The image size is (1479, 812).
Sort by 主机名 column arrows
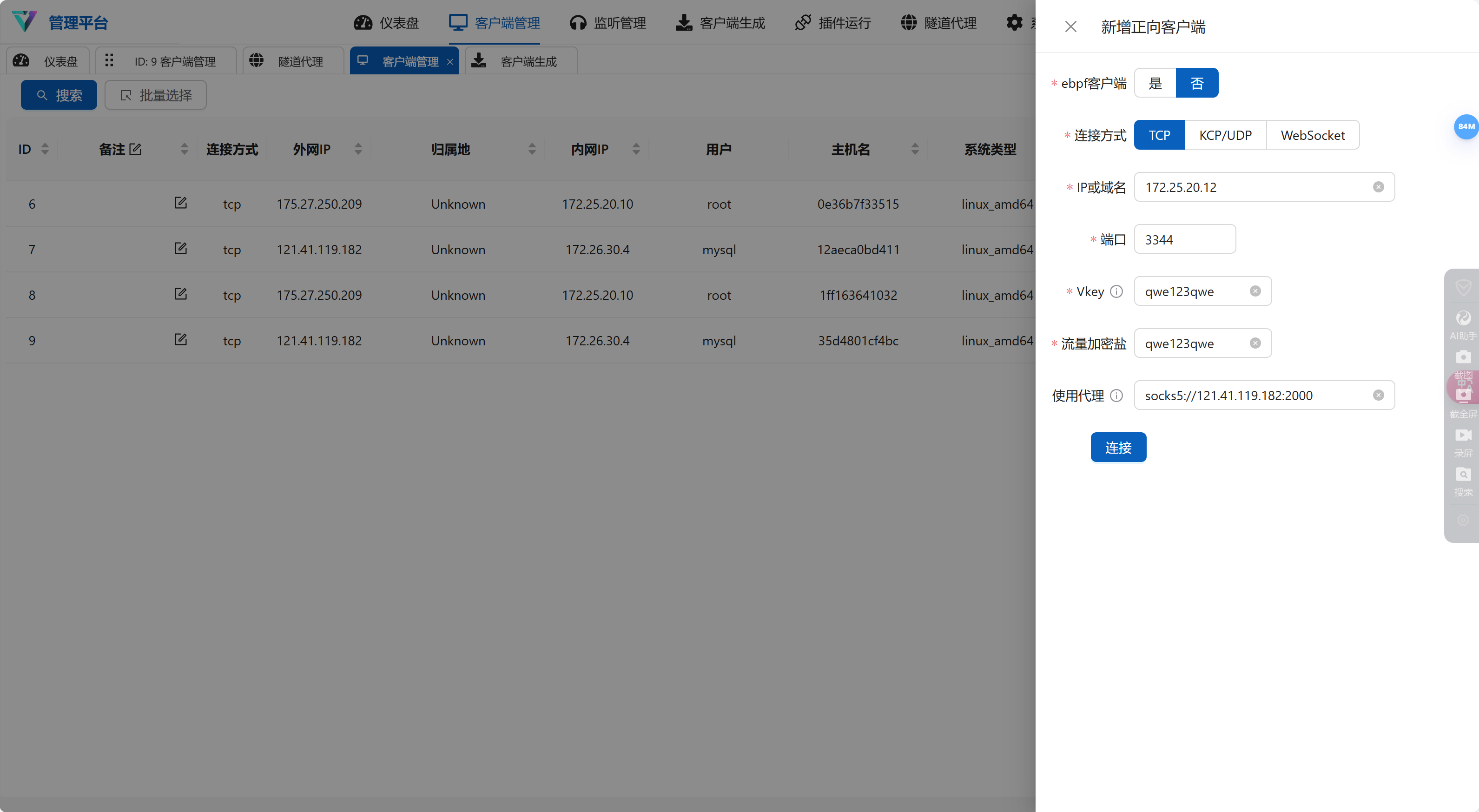(x=915, y=149)
